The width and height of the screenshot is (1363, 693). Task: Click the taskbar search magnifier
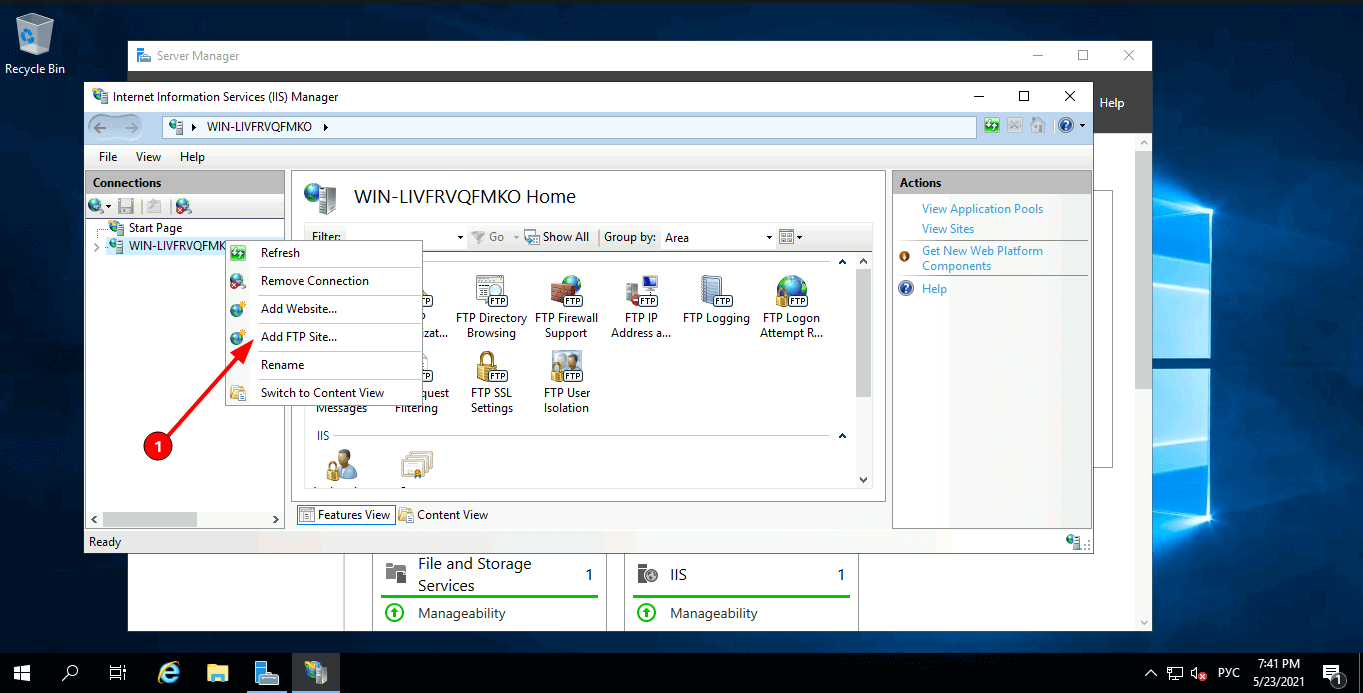(x=70, y=673)
